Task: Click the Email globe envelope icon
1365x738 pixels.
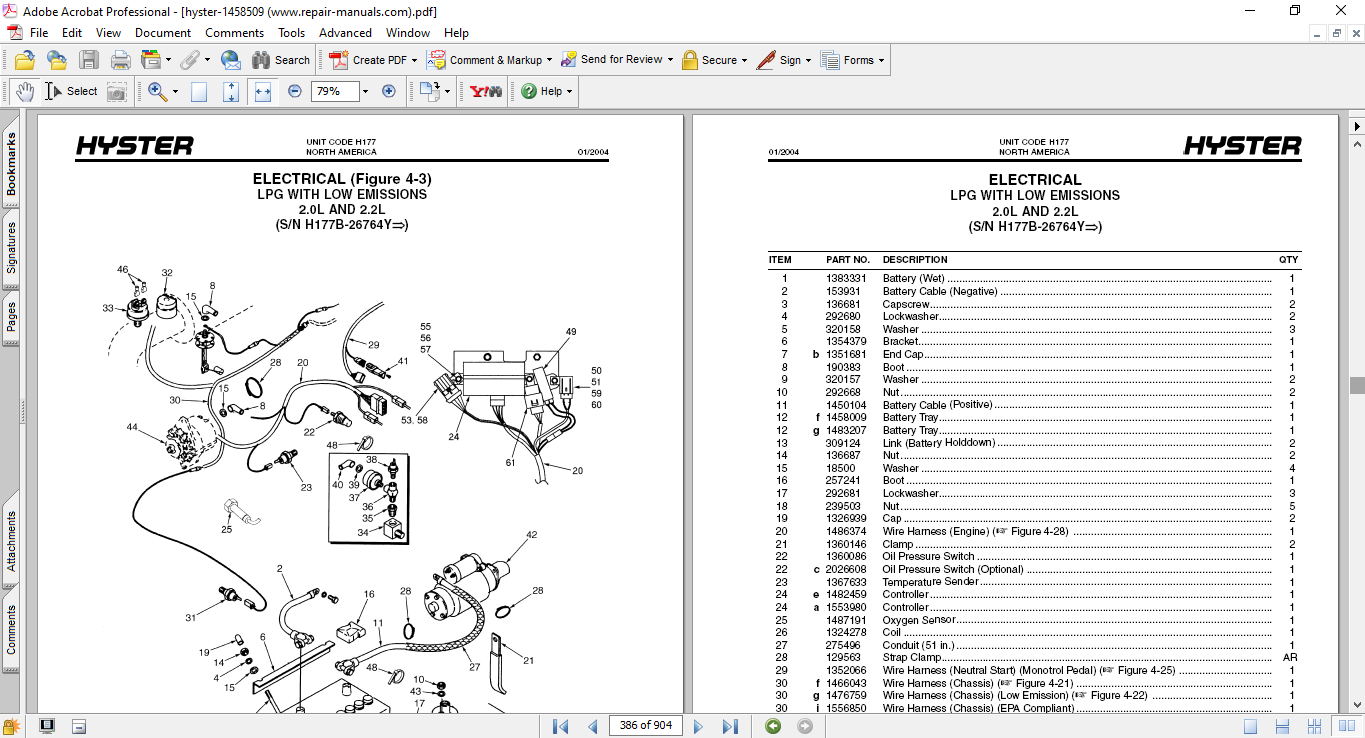Action: click(x=231, y=60)
